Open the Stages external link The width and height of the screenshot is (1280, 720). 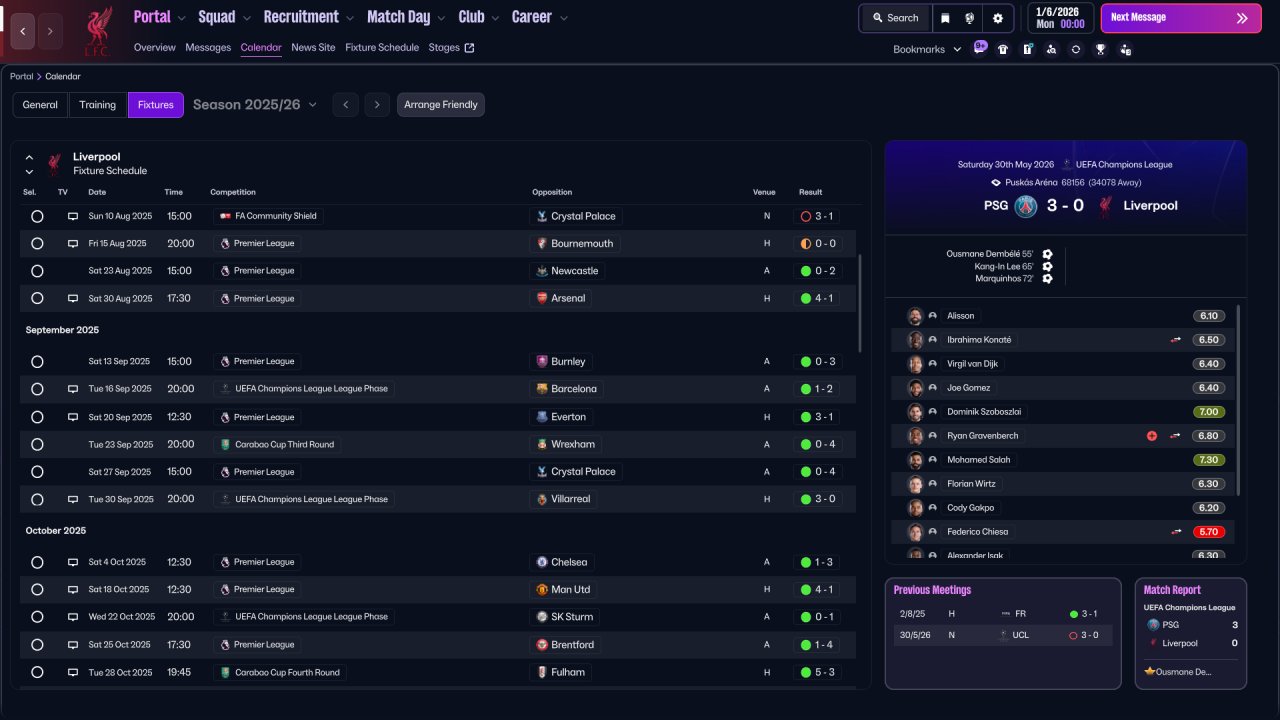pos(451,47)
